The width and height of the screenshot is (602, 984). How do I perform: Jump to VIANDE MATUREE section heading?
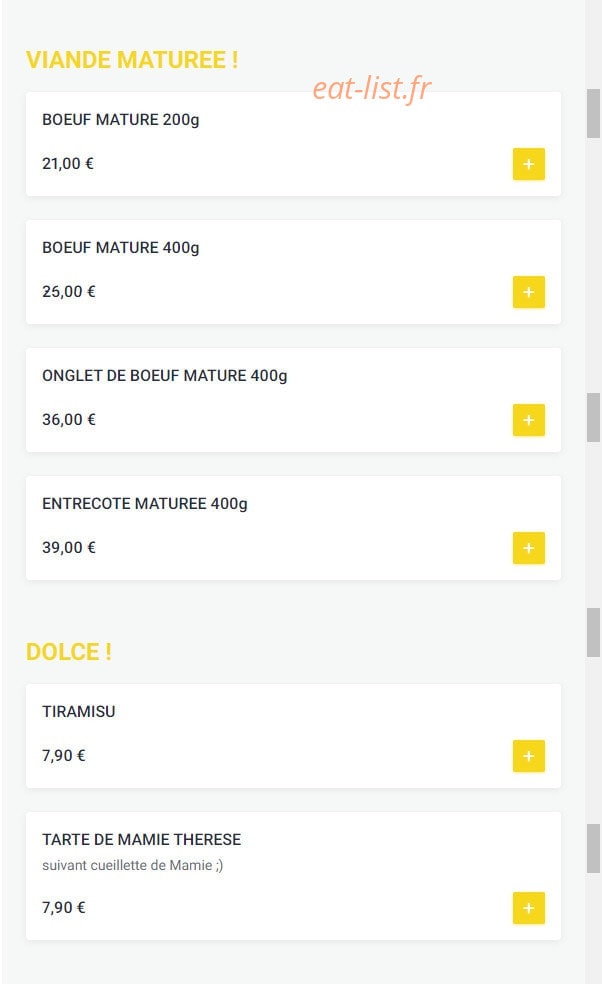pyautogui.click(x=132, y=60)
